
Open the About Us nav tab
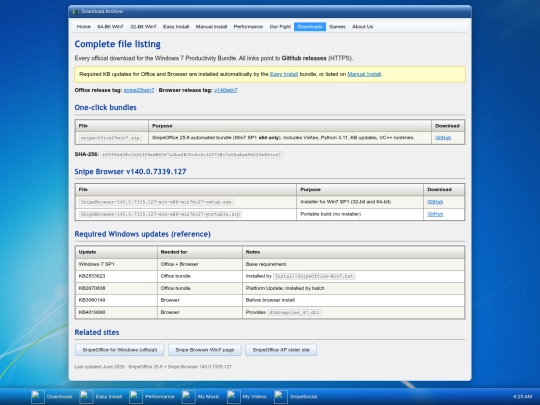point(362,27)
